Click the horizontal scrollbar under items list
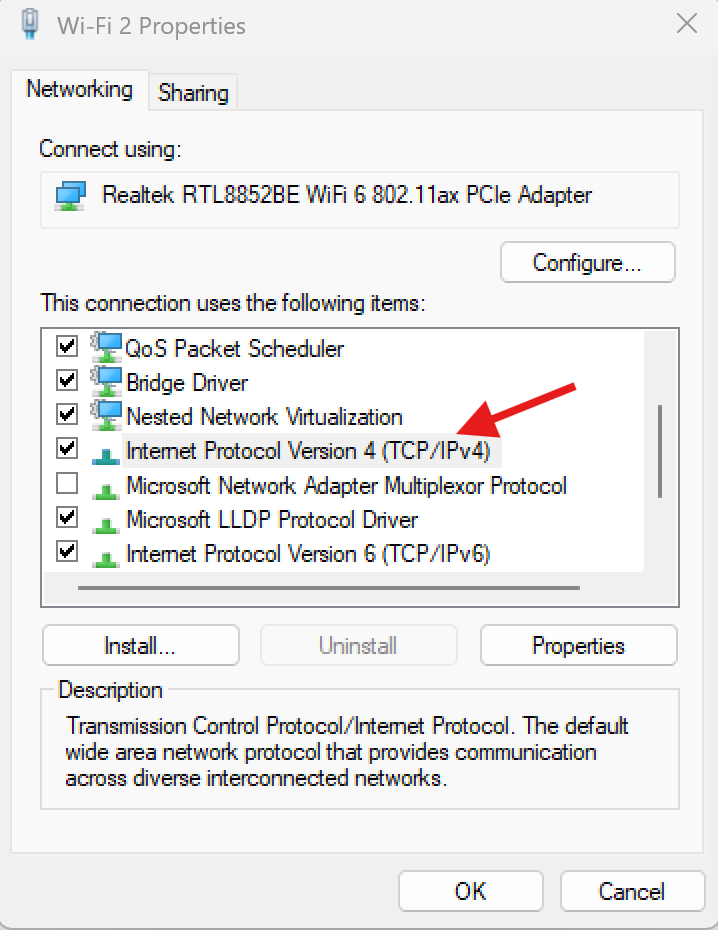The width and height of the screenshot is (718, 930). tap(328, 588)
